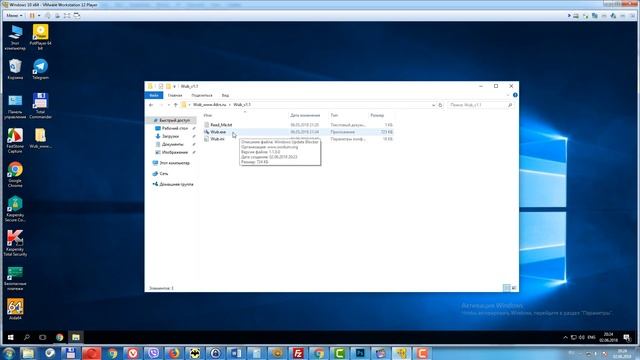
Task: Click the File Explorer guest taskbar icon
Action: 76,337
